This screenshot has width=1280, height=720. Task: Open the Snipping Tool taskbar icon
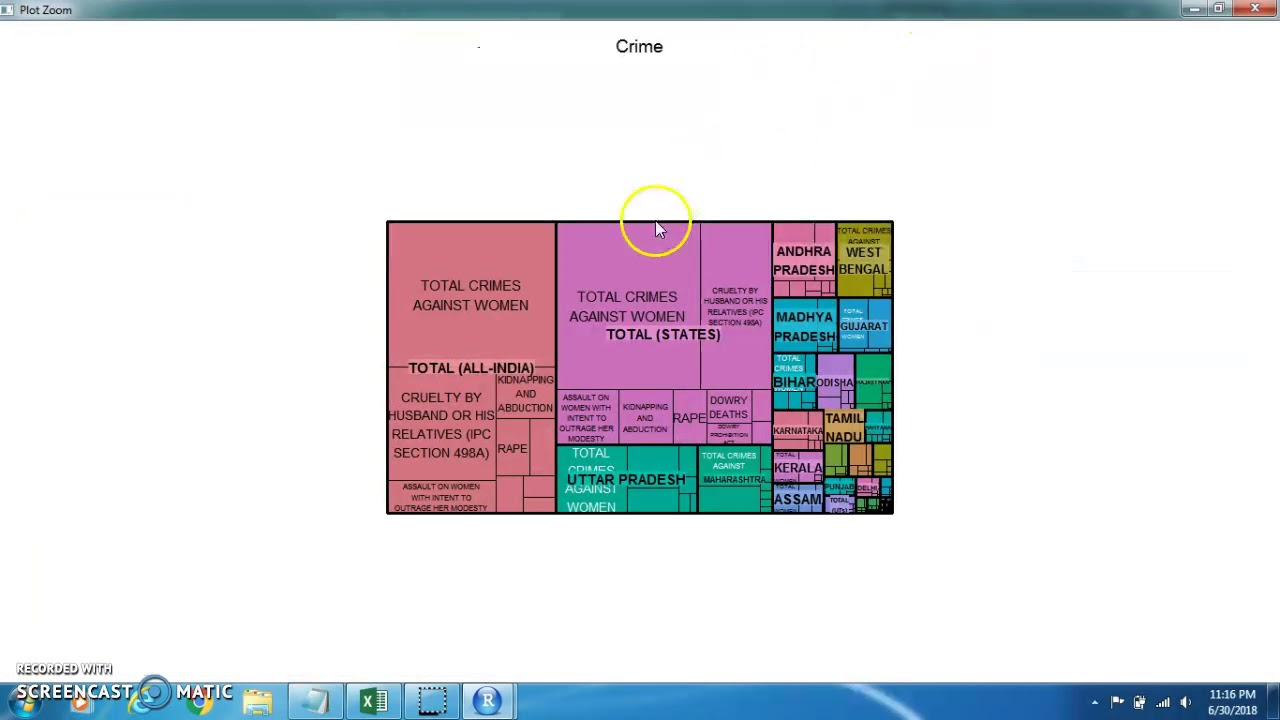pos(431,701)
